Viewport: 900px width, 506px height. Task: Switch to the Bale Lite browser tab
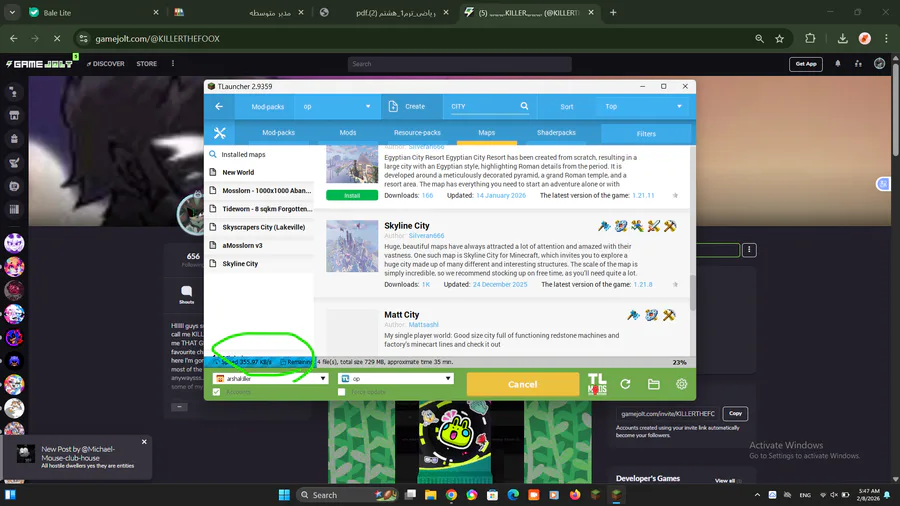click(x=95, y=13)
